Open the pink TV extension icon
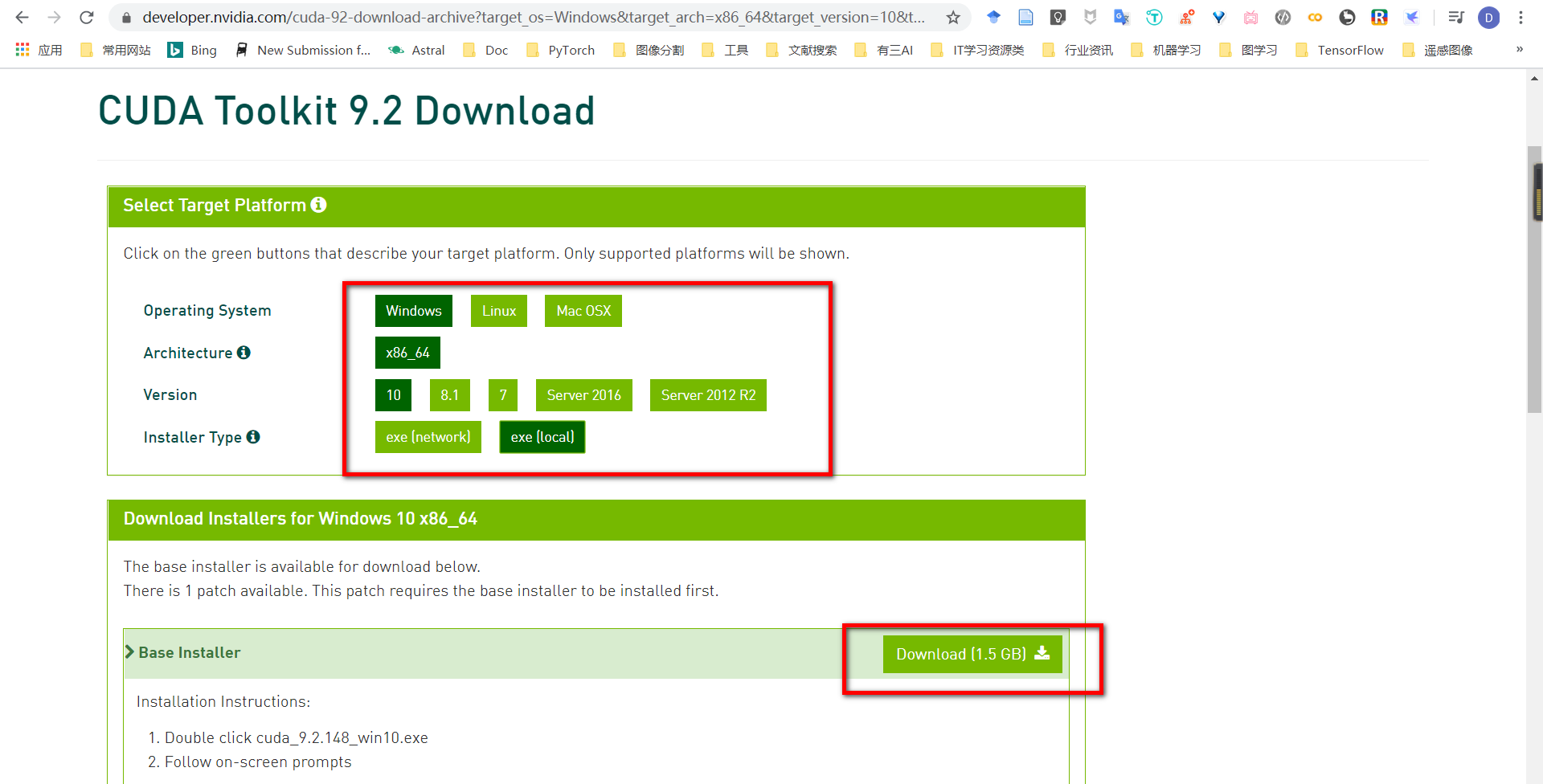Viewport: 1543px width, 784px height. pyautogui.click(x=1250, y=17)
